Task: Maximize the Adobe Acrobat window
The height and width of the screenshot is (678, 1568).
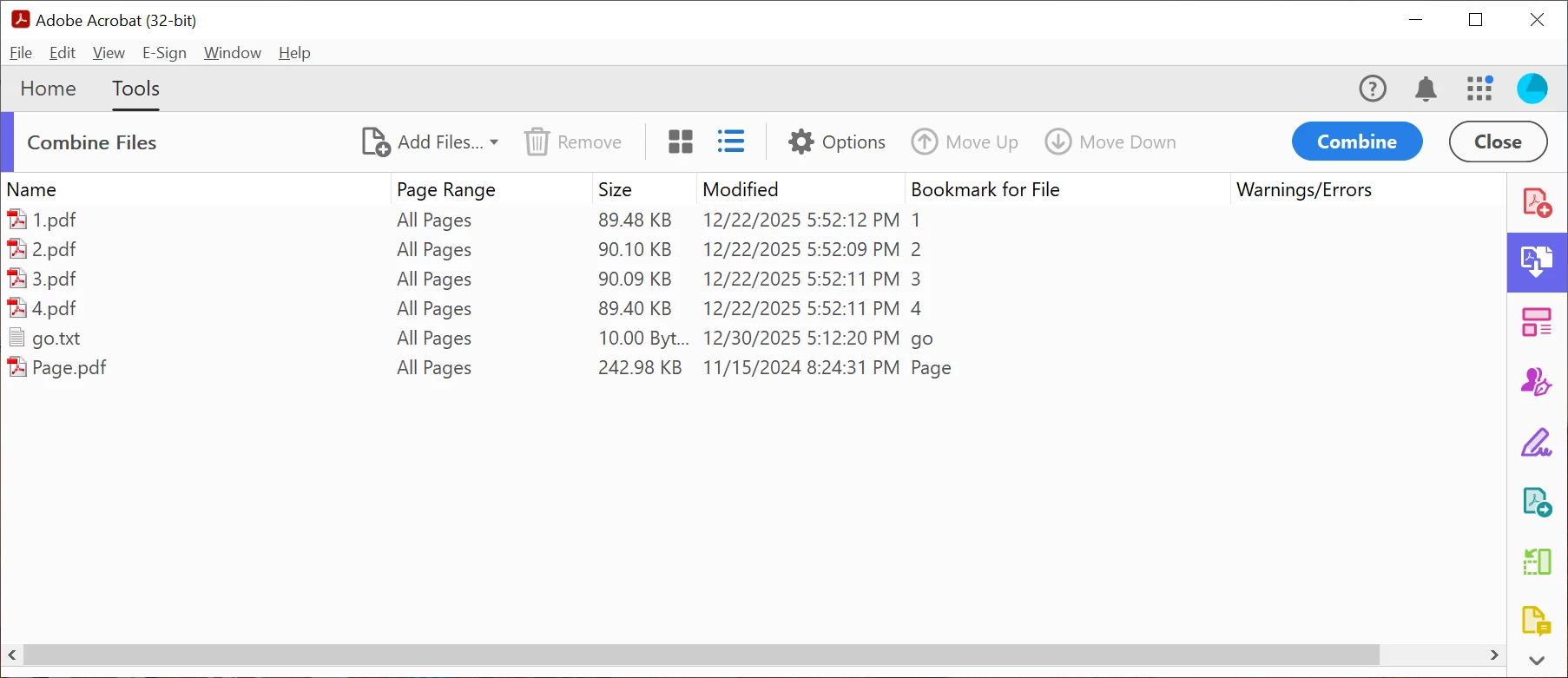Action: pyautogui.click(x=1475, y=20)
